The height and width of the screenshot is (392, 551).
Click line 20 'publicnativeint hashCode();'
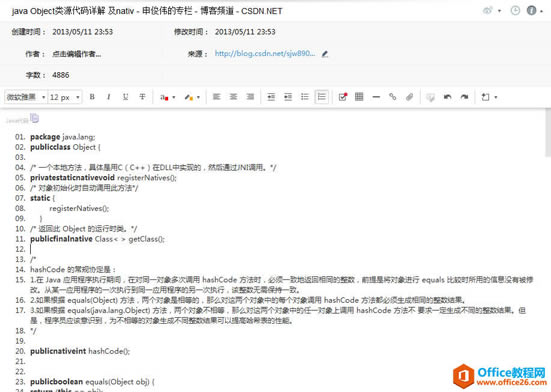pos(80,351)
